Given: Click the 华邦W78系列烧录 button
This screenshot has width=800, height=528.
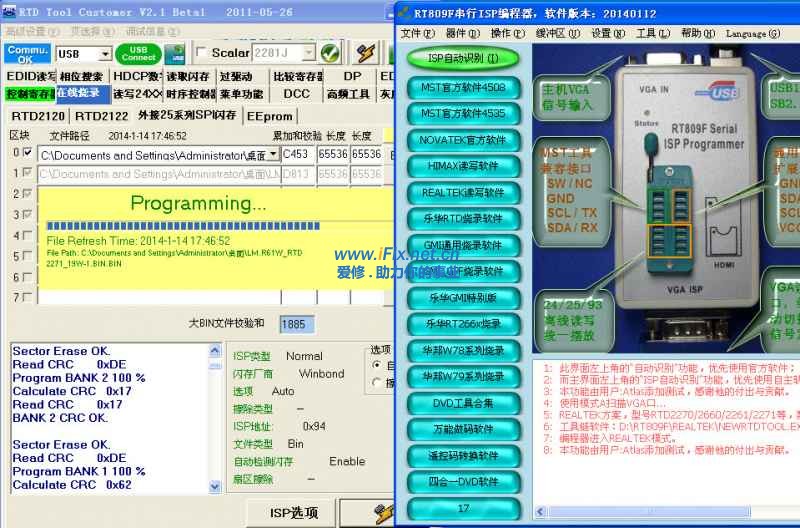Looking at the screenshot, I should (463, 350).
